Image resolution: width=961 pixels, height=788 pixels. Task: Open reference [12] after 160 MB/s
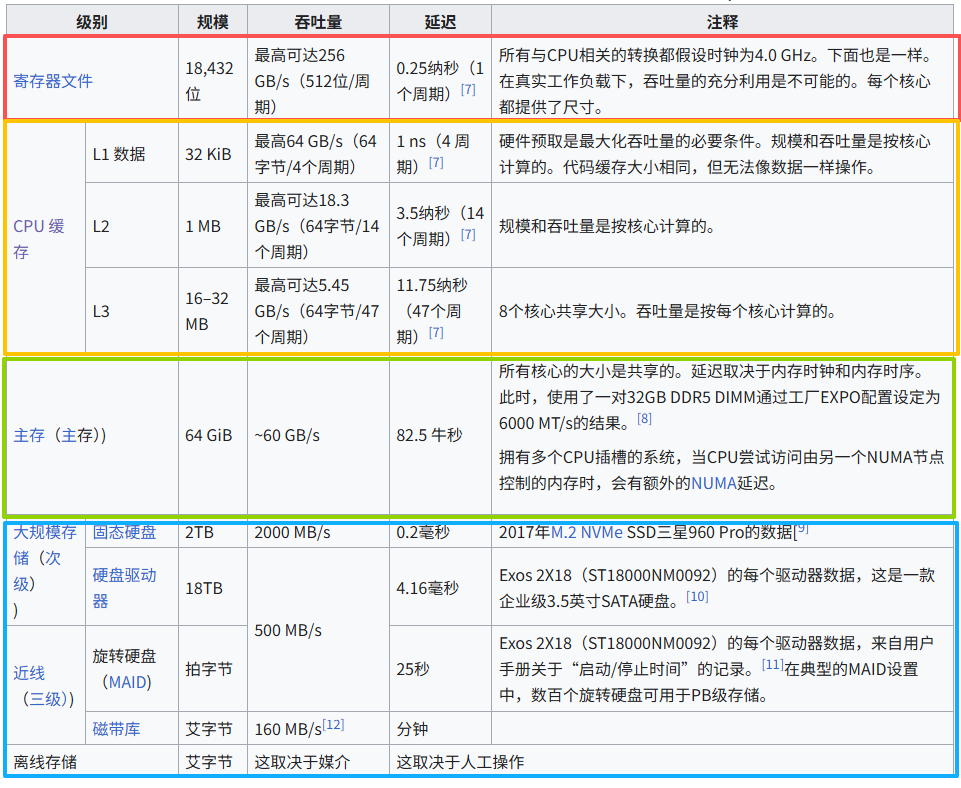pos(333,725)
